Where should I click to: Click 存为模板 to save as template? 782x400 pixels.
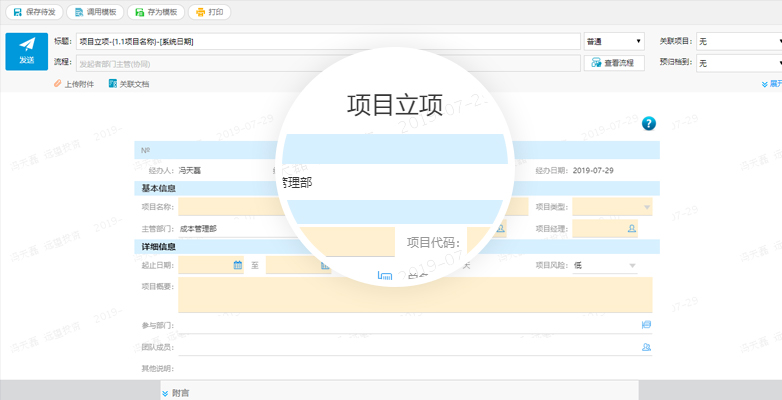point(155,12)
